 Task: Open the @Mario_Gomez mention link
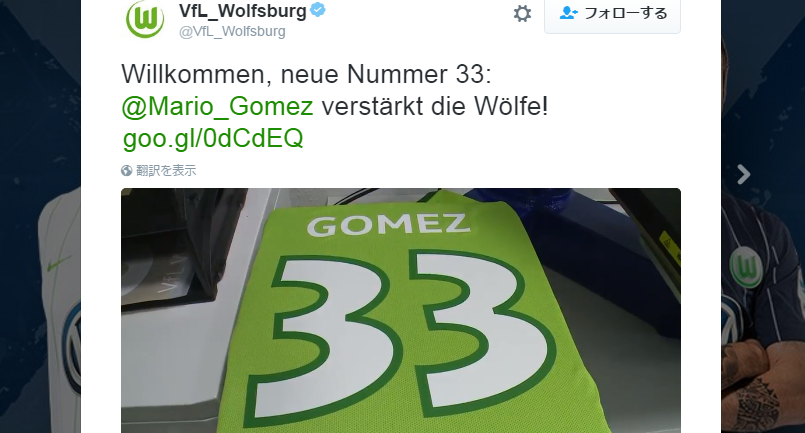[217, 106]
